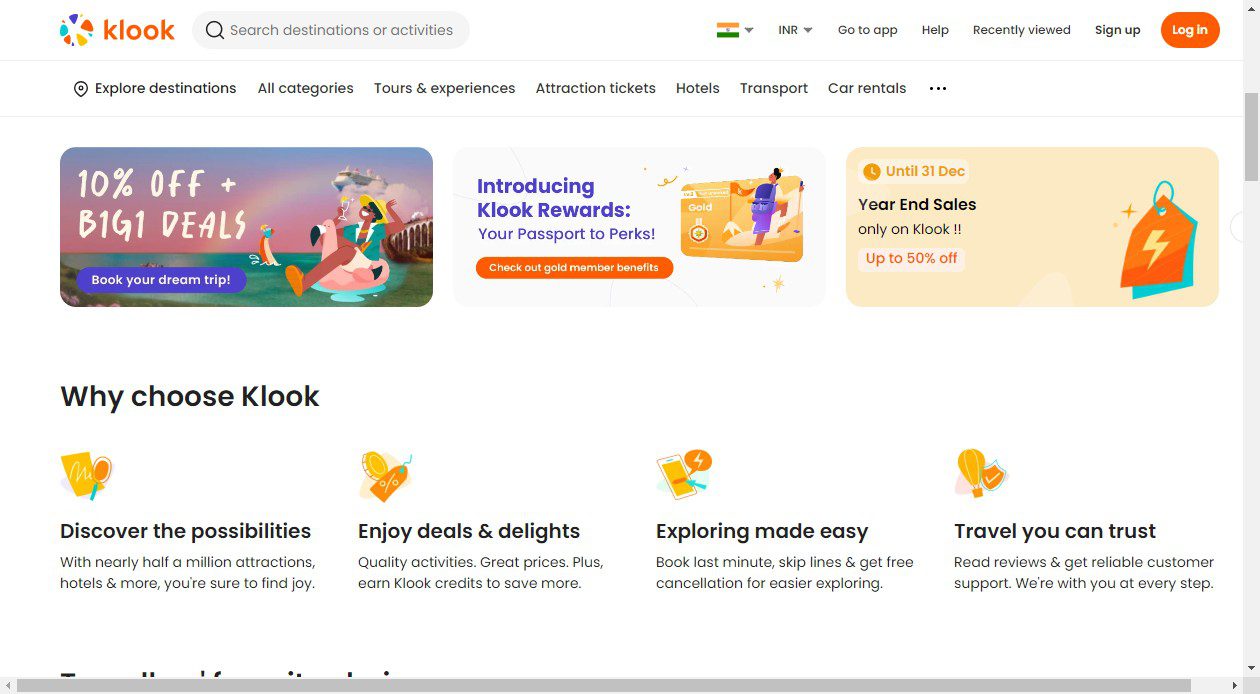This screenshot has width=1260, height=694.
Task: Click the Enjoy deals & delights coupon icon
Action: (x=385, y=474)
